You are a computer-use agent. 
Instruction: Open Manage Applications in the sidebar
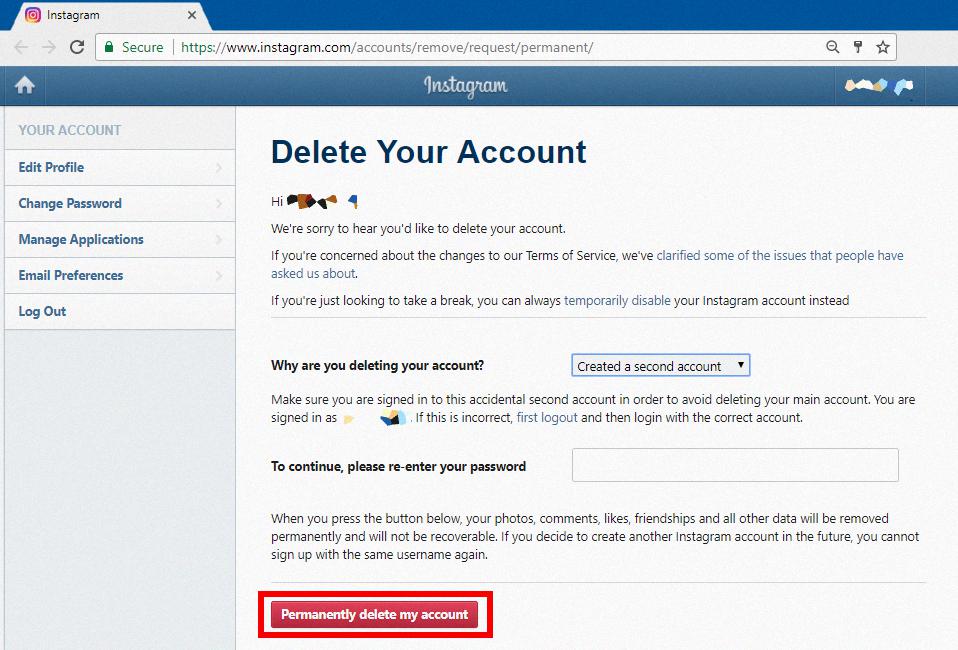click(120, 239)
